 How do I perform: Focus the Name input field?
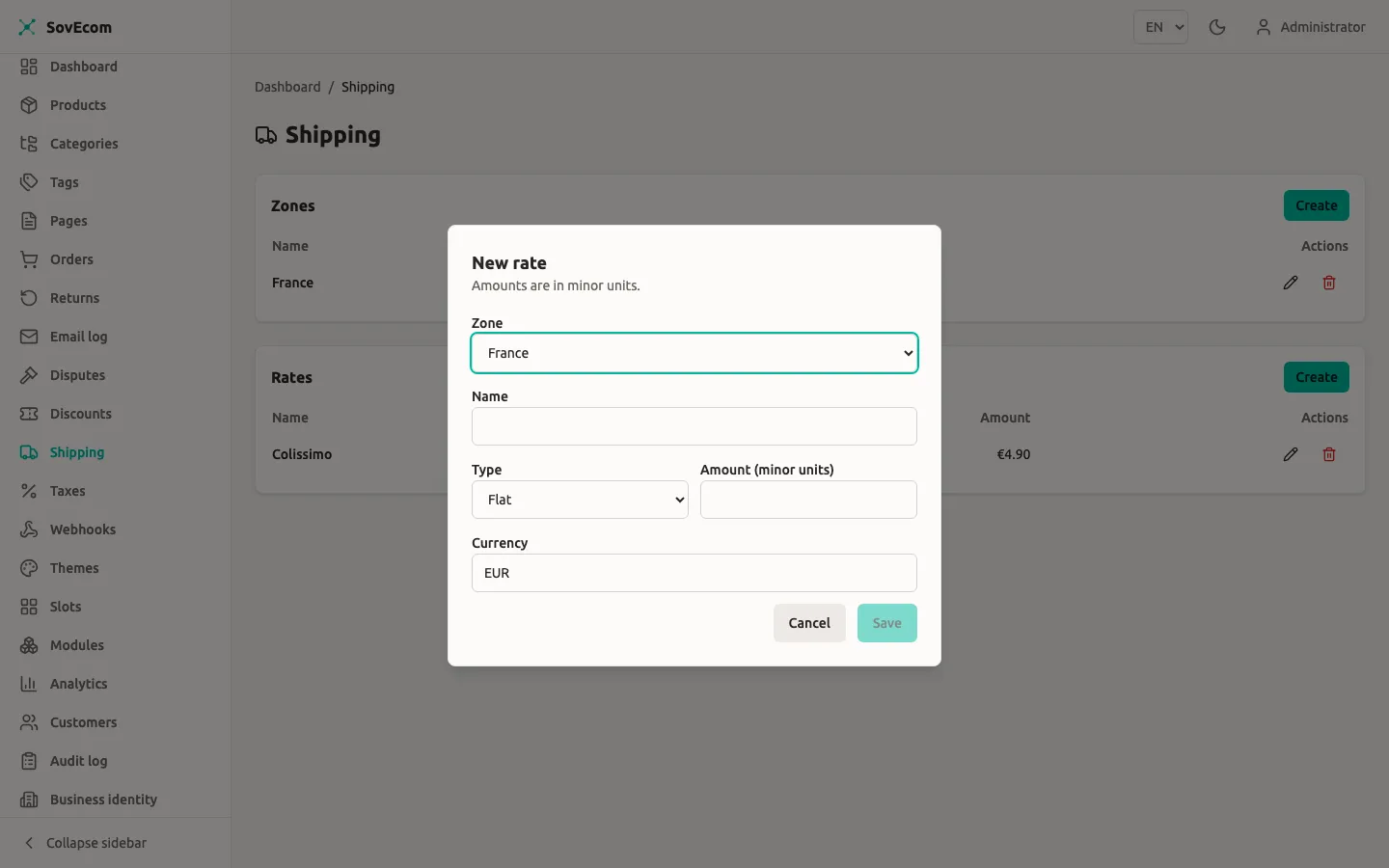tap(694, 426)
